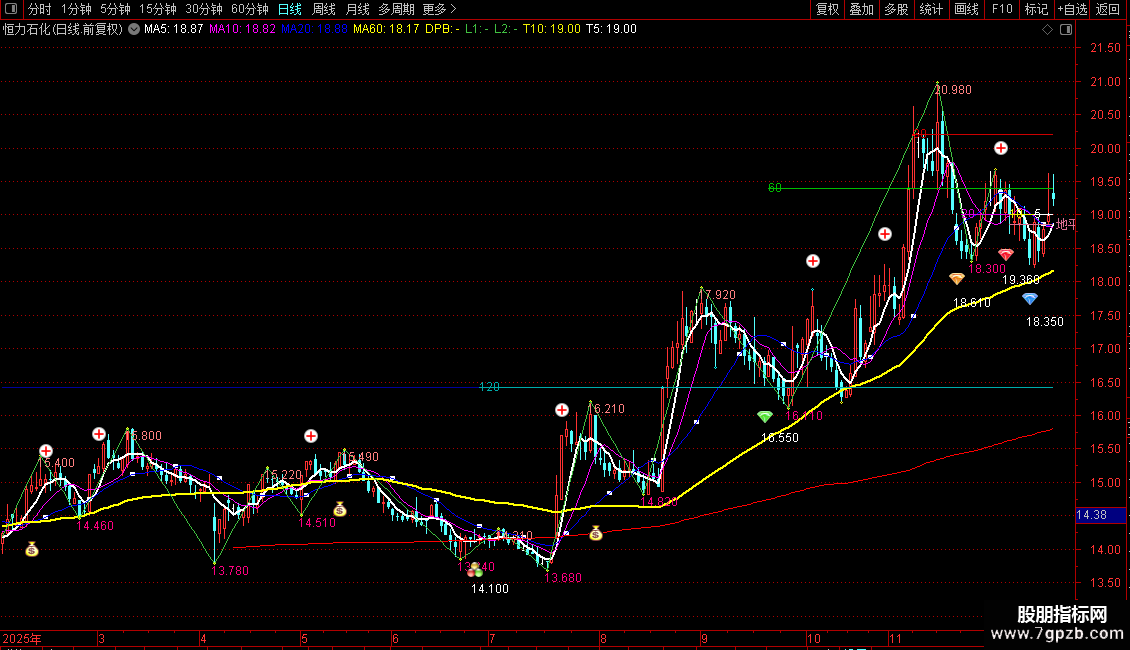1130x650 pixels.
Task: Select the 60分钟 period tab
Action: coord(249,9)
